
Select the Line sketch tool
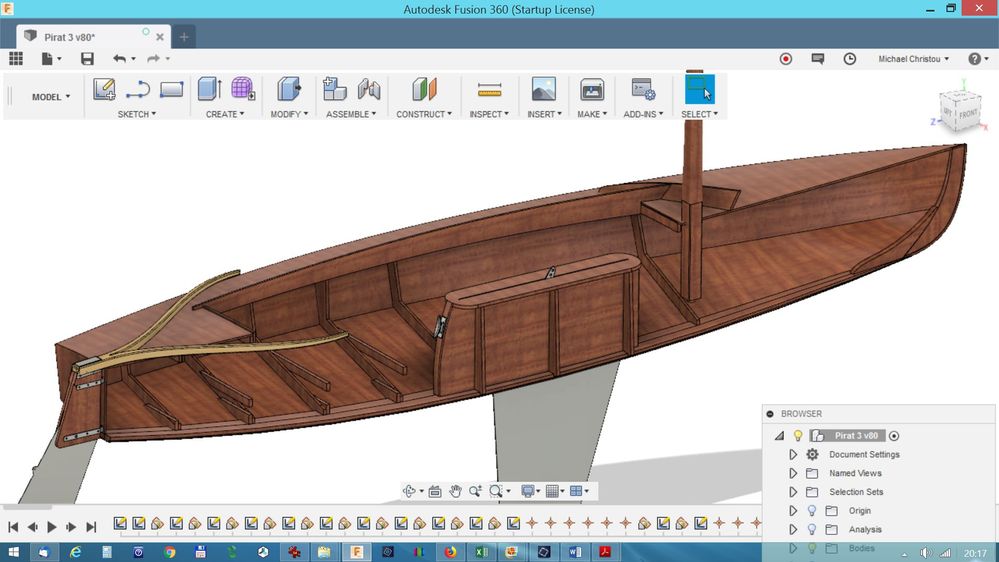point(138,89)
